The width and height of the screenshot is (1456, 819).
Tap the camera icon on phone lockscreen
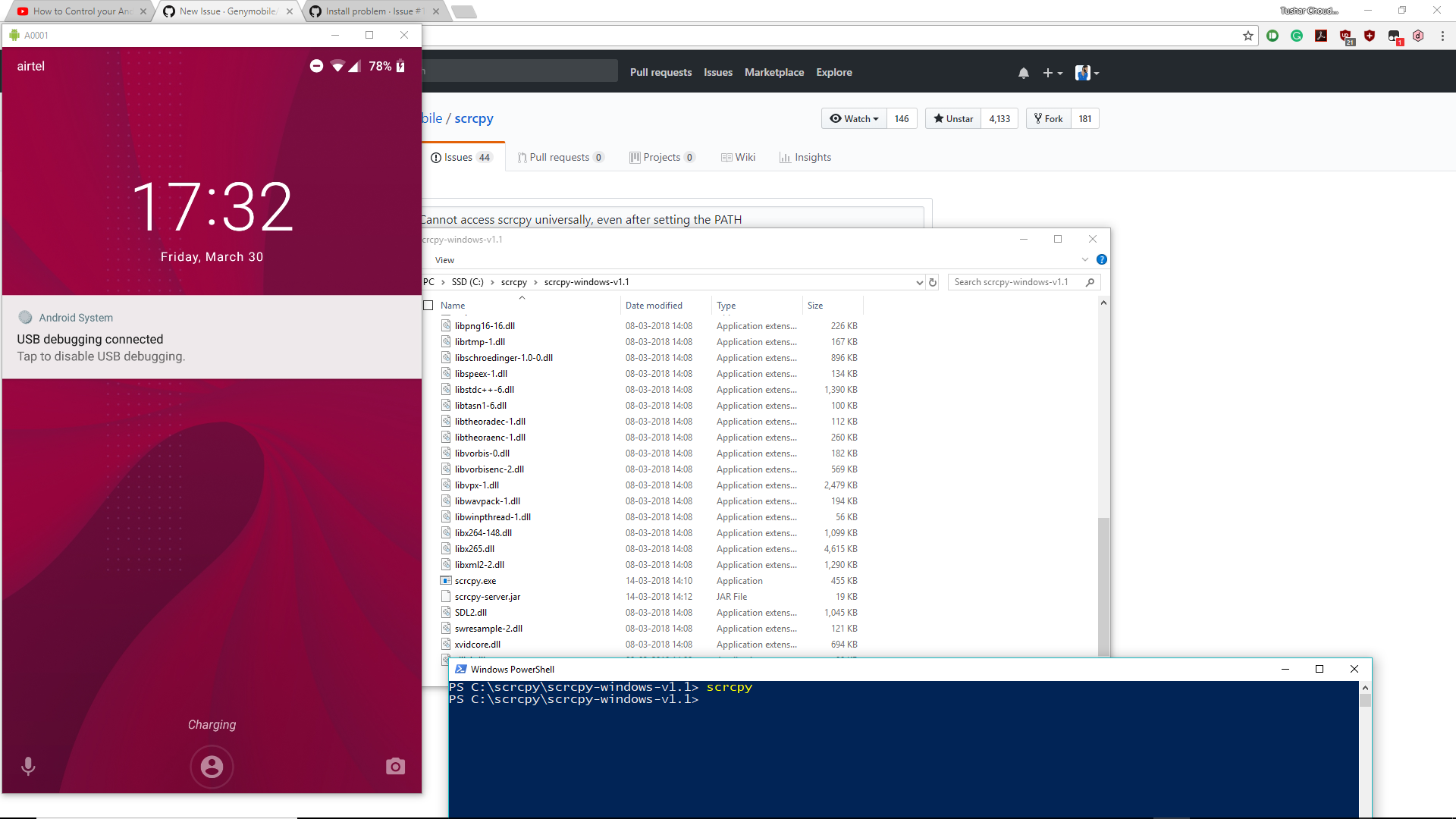395,766
